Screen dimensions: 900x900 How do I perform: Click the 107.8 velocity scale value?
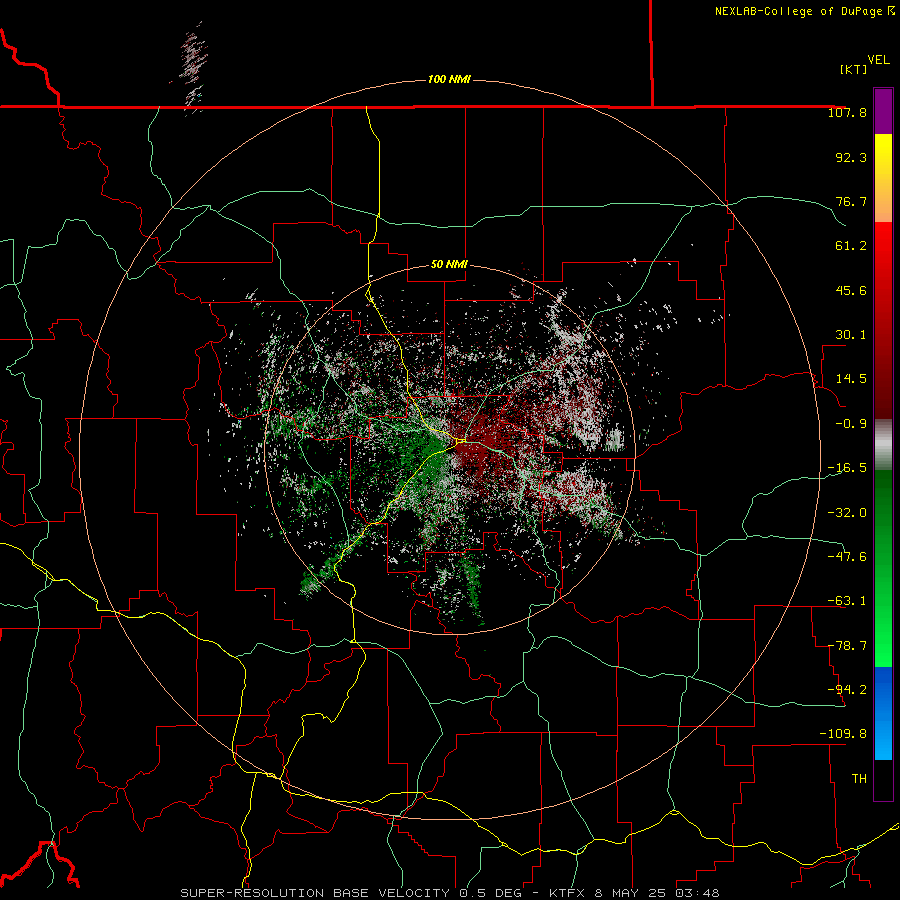(x=847, y=112)
